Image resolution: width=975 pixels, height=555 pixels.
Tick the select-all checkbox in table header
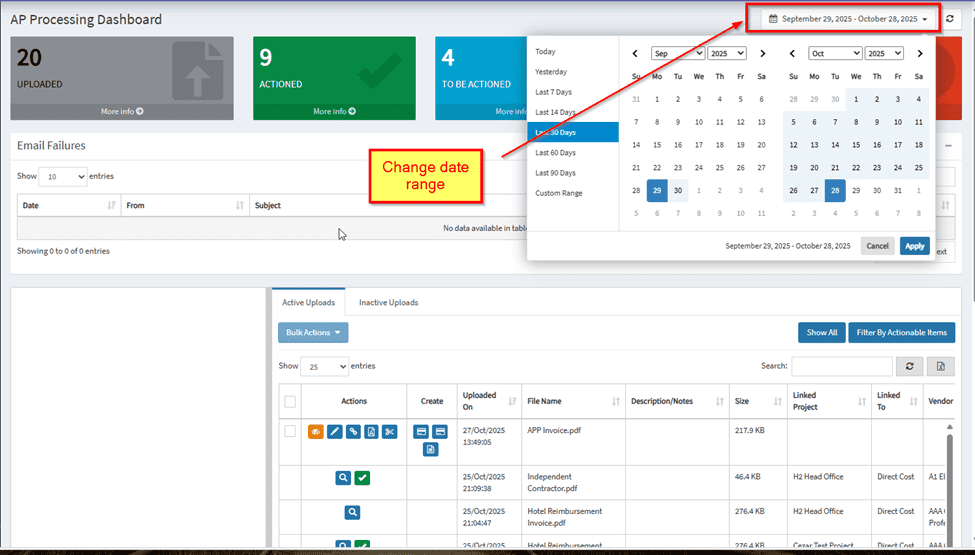coord(290,401)
